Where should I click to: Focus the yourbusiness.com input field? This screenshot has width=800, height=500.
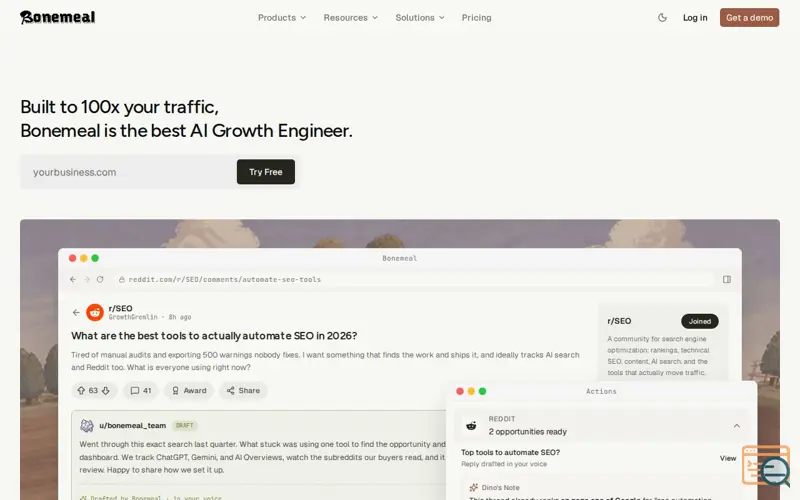129,172
